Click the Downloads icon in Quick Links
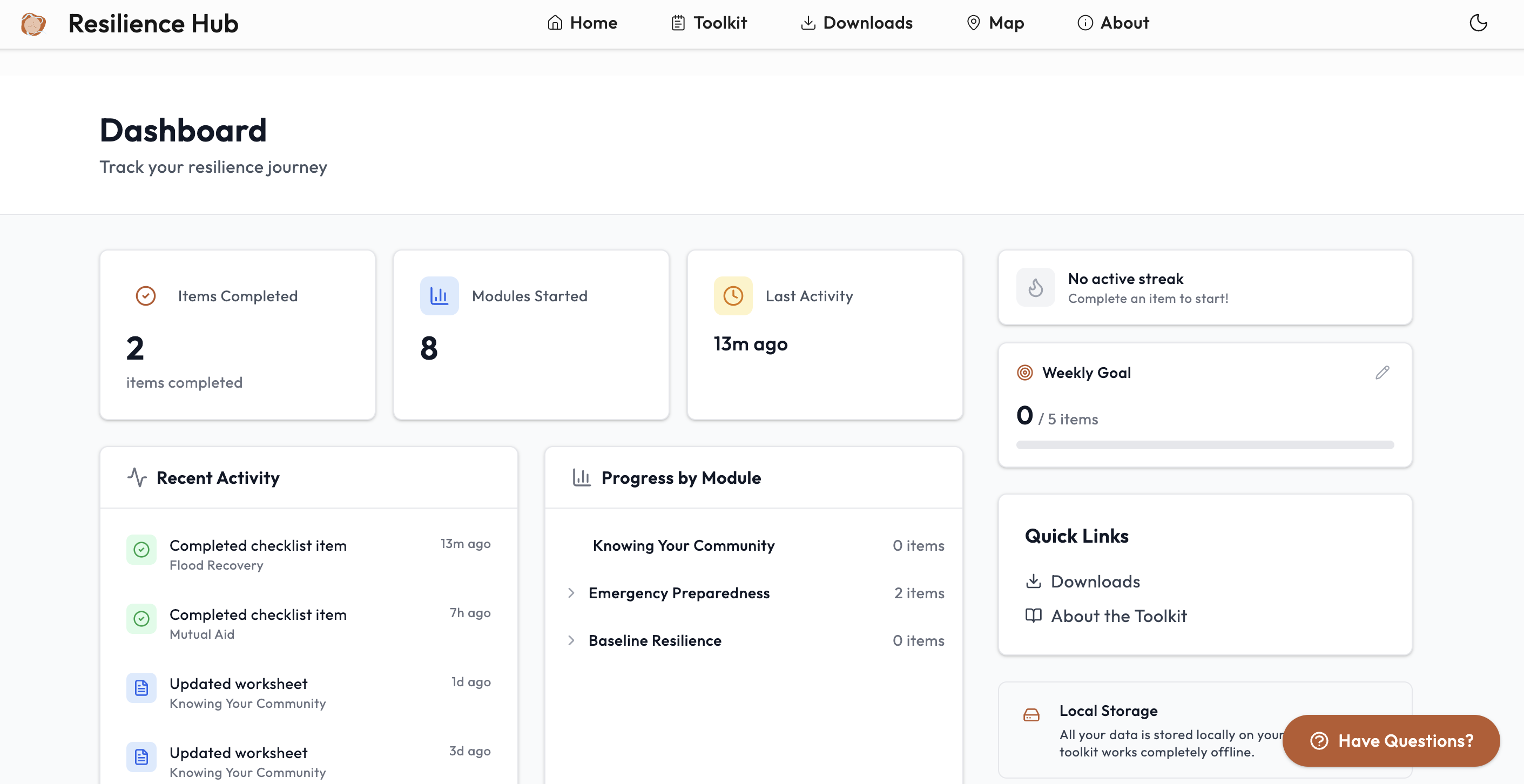The width and height of the screenshot is (1524, 784). pyautogui.click(x=1034, y=581)
